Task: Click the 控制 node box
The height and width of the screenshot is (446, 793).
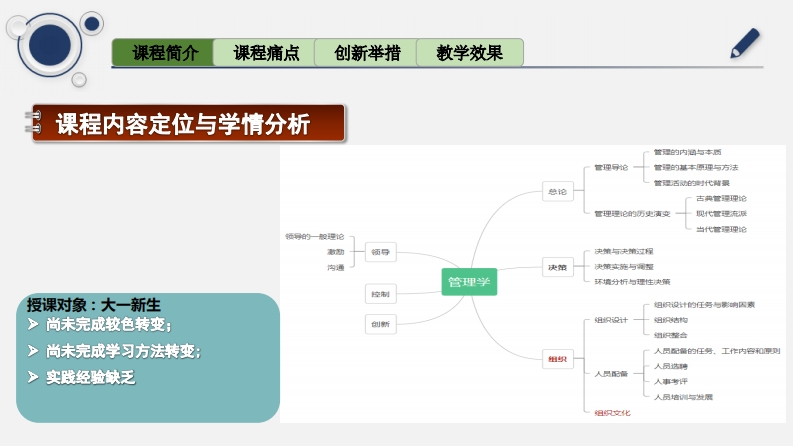Action: pos(380,294)
